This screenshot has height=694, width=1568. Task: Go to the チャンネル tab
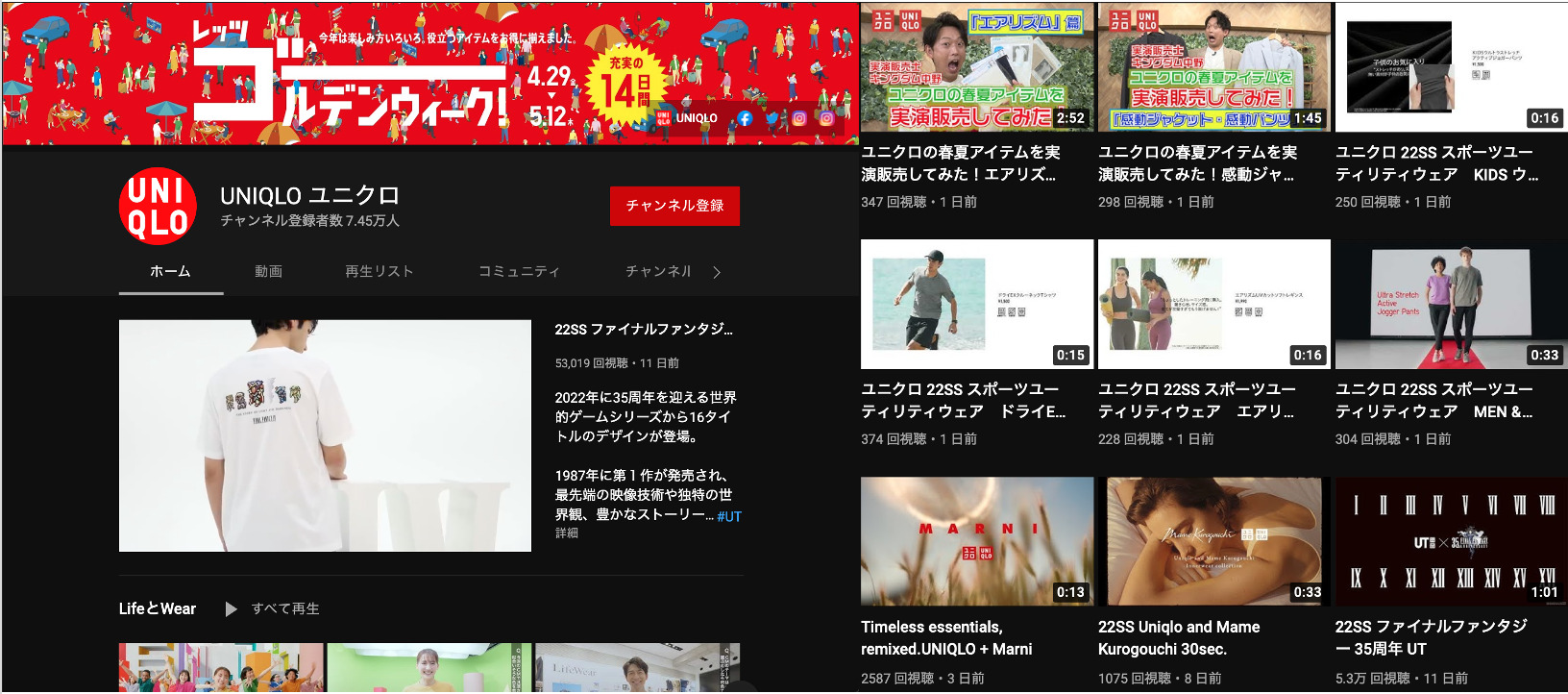point(658,271)
